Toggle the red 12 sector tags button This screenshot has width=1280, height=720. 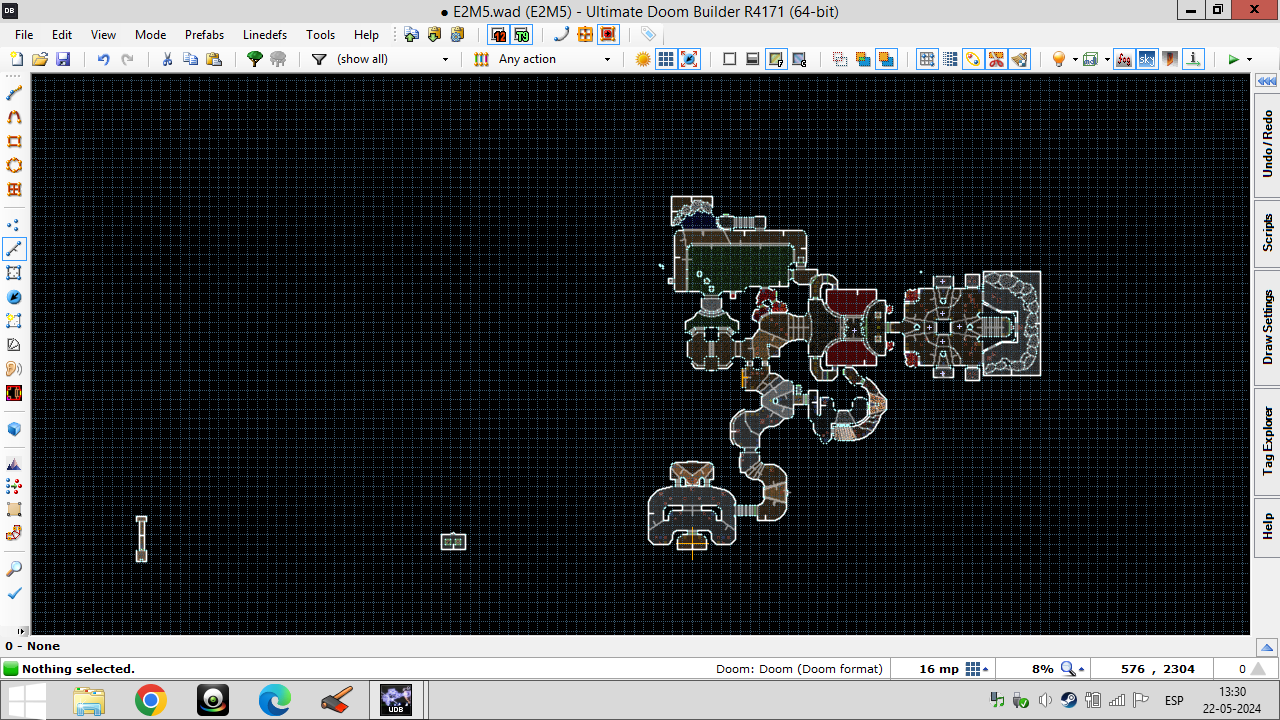click(x=498, y=35)
